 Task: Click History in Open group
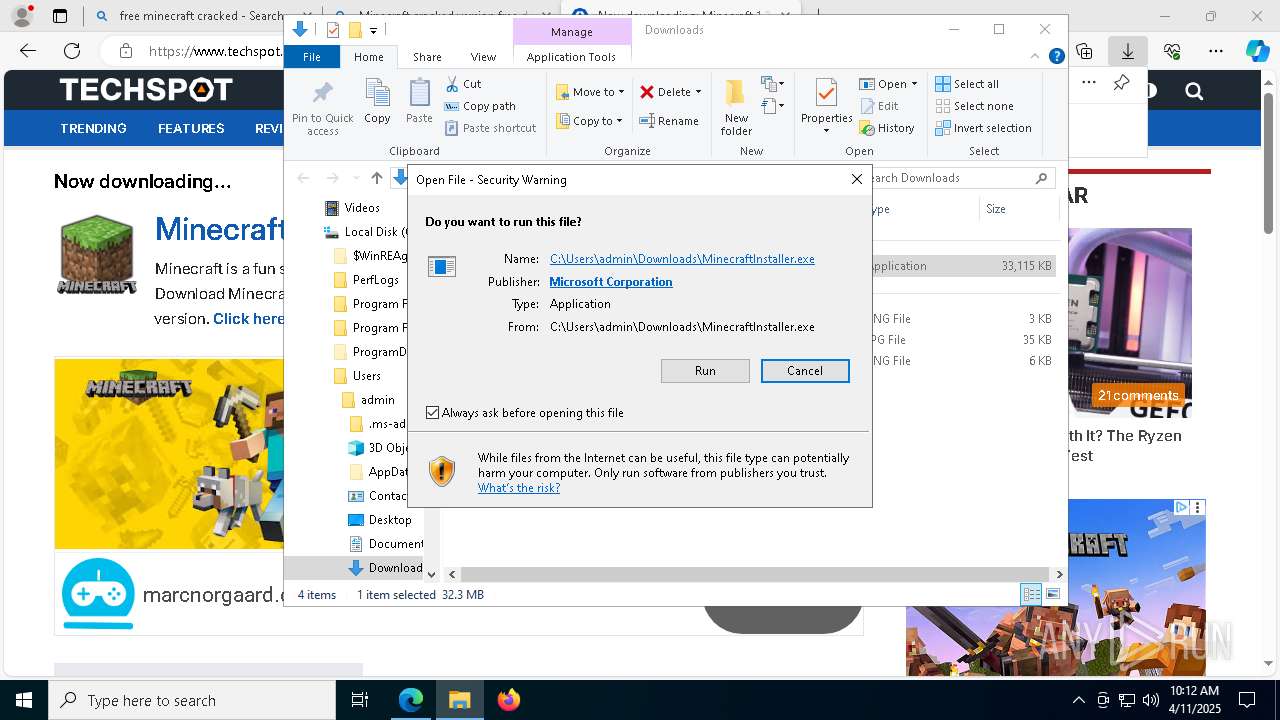pyautogui.click(x=887, y=128)
